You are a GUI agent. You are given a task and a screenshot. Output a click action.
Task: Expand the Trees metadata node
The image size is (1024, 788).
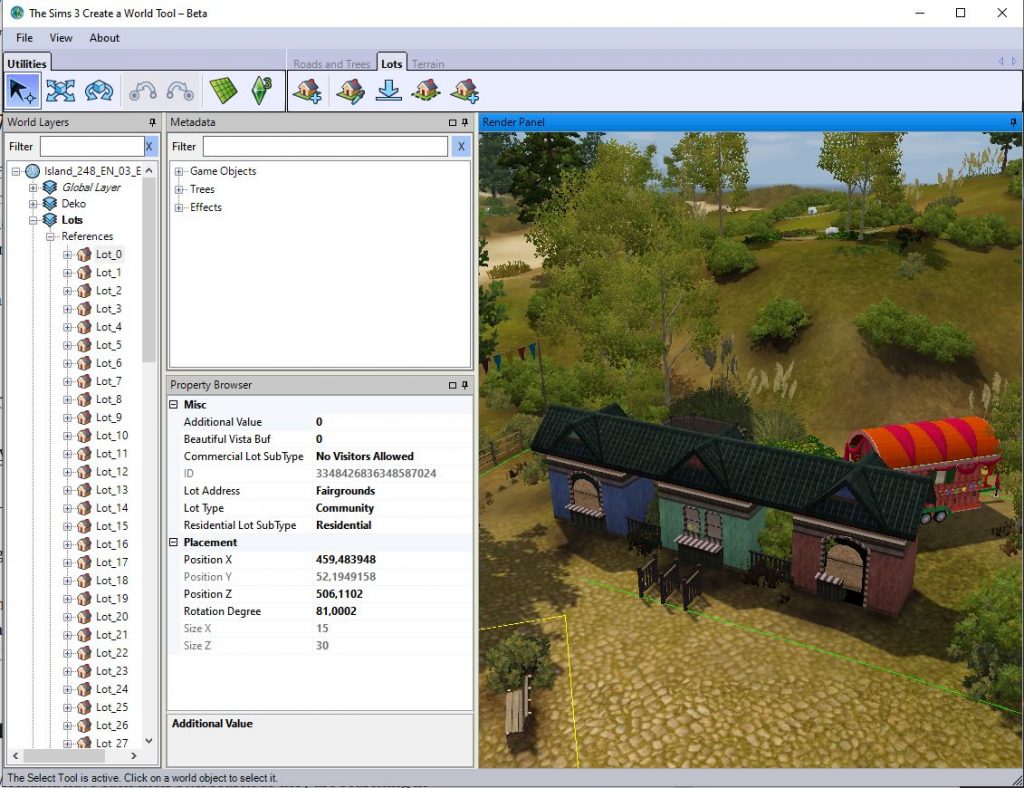tap(180, 189)
